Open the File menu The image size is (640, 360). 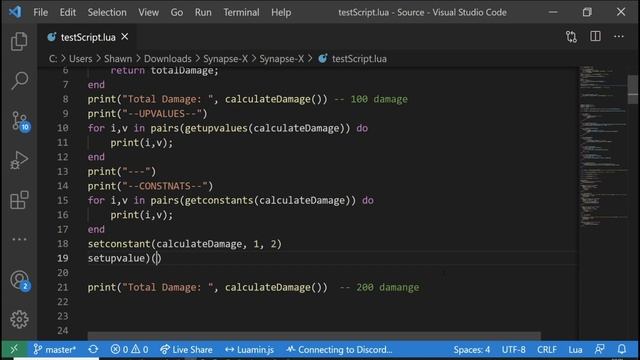(40, 12)
